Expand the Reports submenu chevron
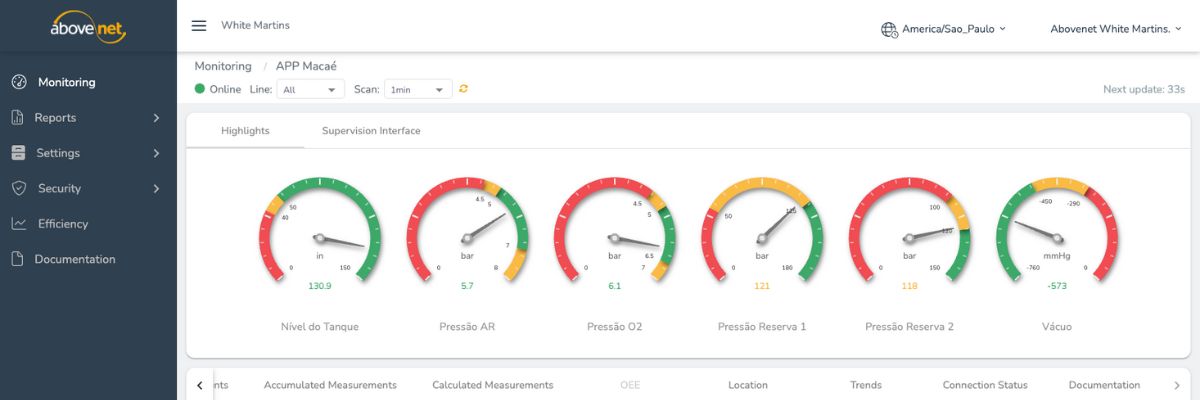 point(156,118)
